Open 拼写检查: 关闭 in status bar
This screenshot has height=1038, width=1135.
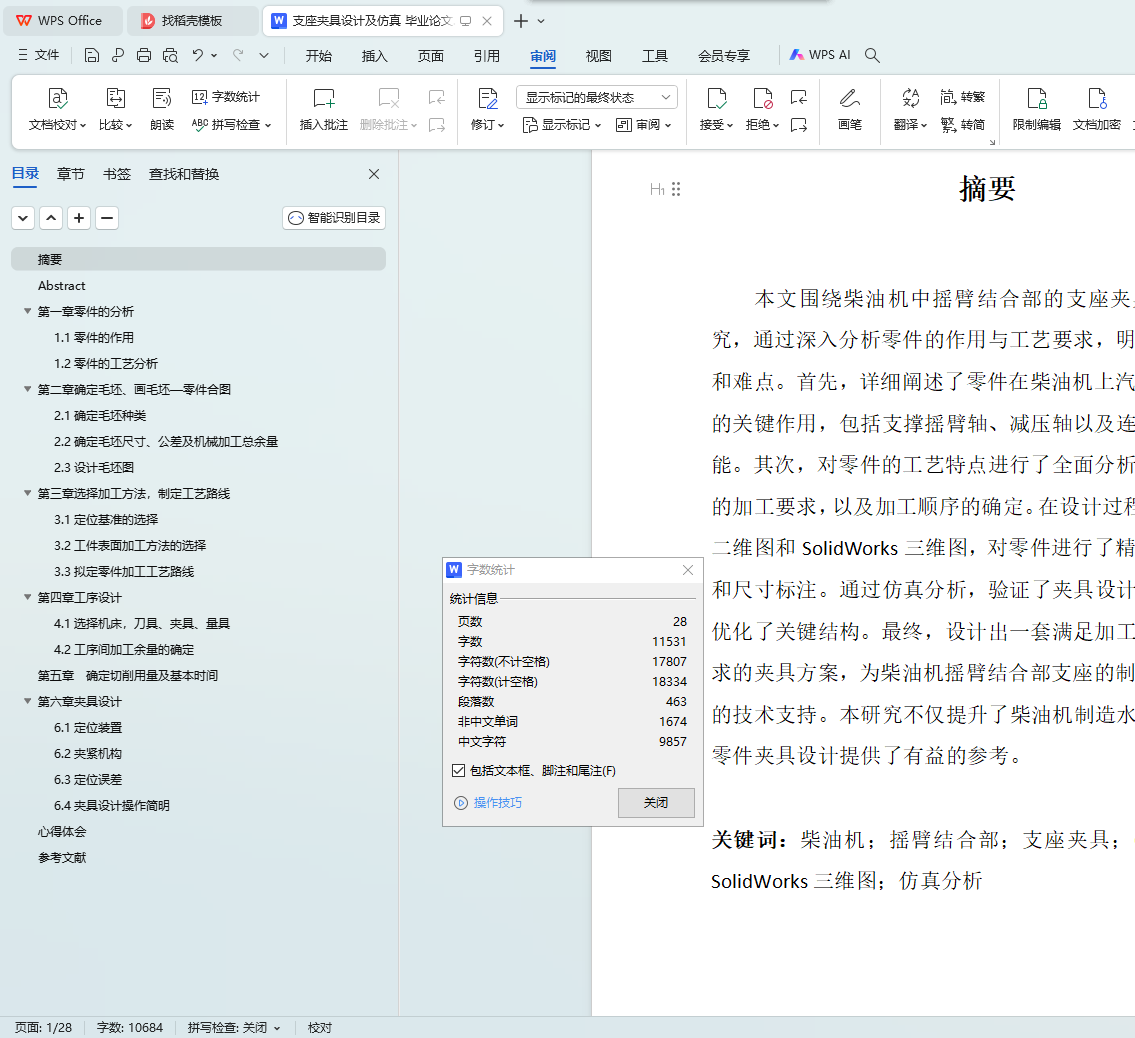234,1028
